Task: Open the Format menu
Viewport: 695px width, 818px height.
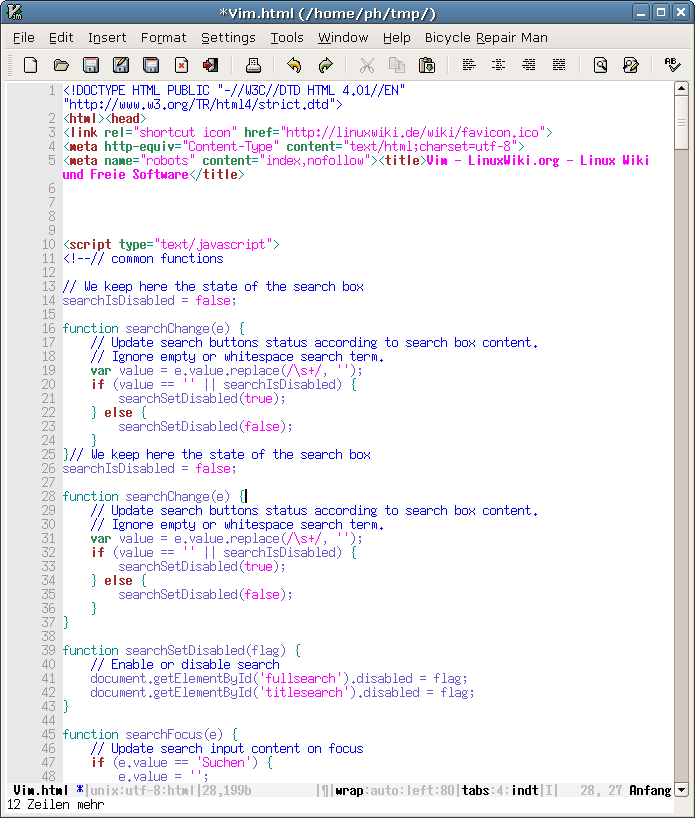Action: tap(163, 38)
